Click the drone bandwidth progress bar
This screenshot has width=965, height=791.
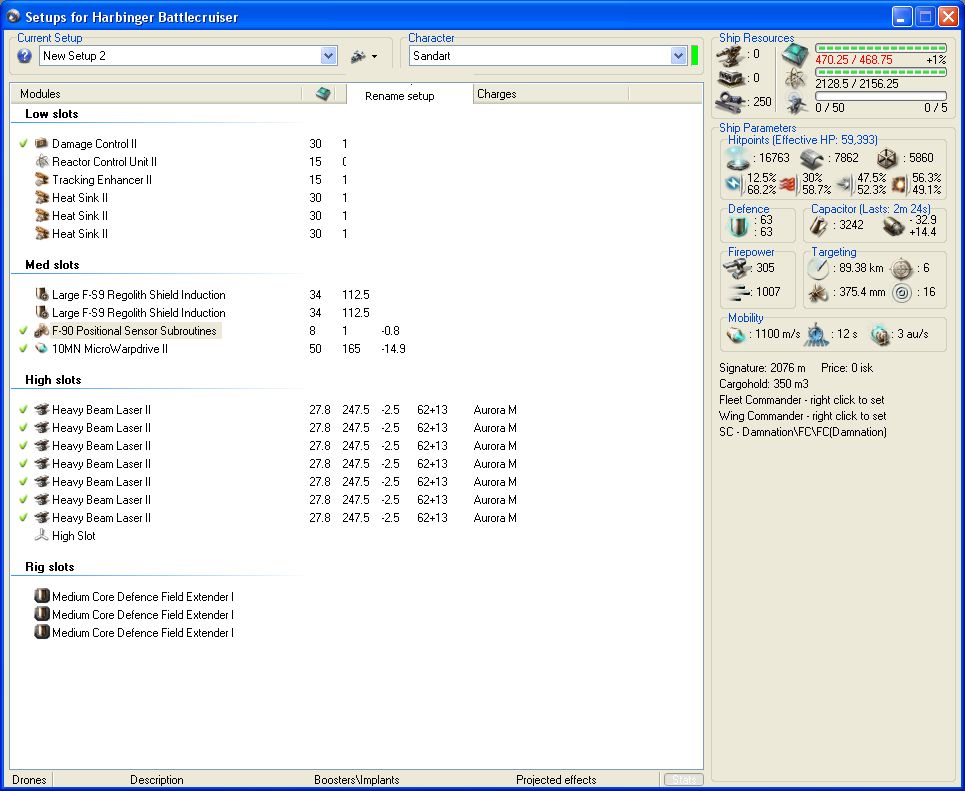[x=881, y=96]
